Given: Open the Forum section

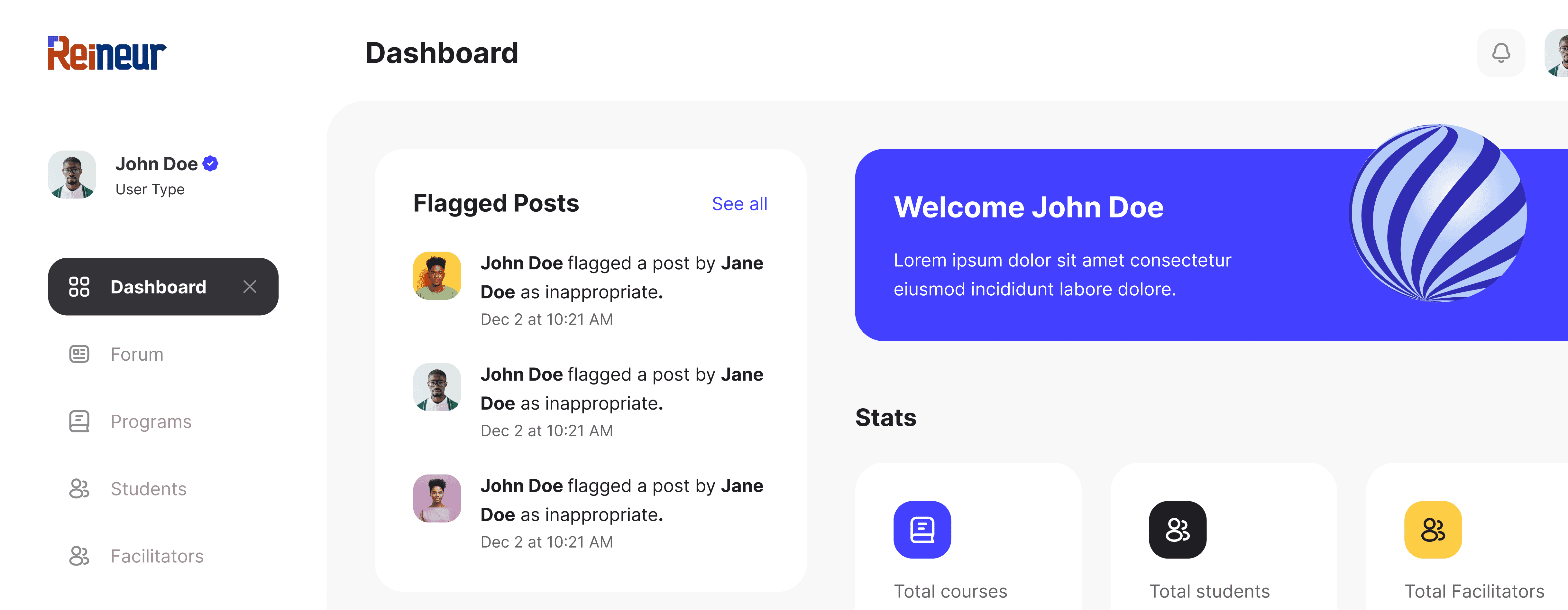Looking at the screenshot, I should [137, 354].
